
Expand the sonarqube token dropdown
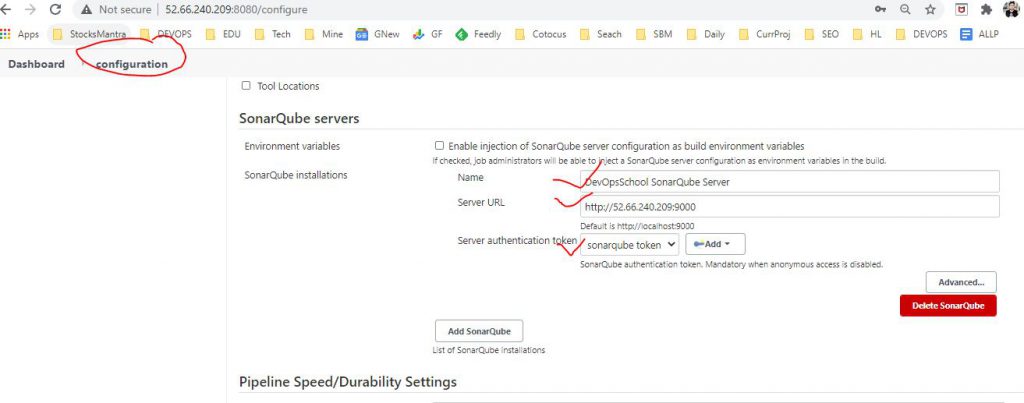point(630,243)
